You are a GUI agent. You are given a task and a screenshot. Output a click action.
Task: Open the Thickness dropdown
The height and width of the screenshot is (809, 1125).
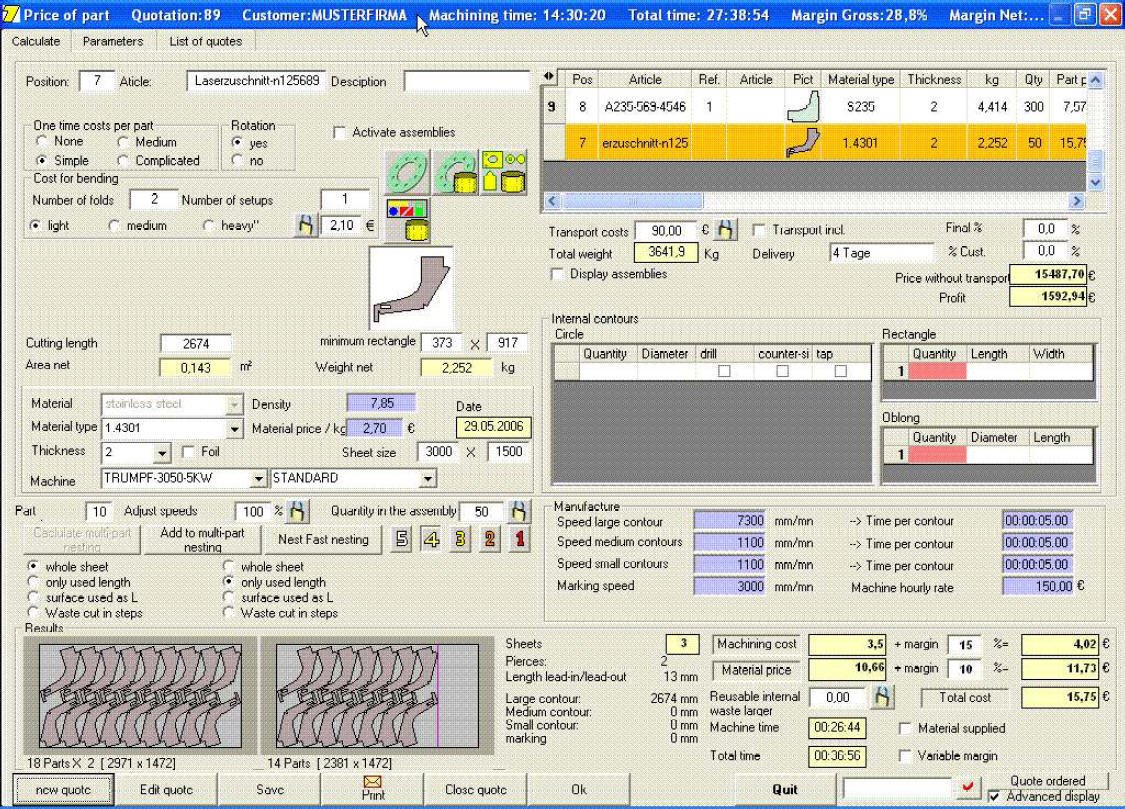point(162,453)
